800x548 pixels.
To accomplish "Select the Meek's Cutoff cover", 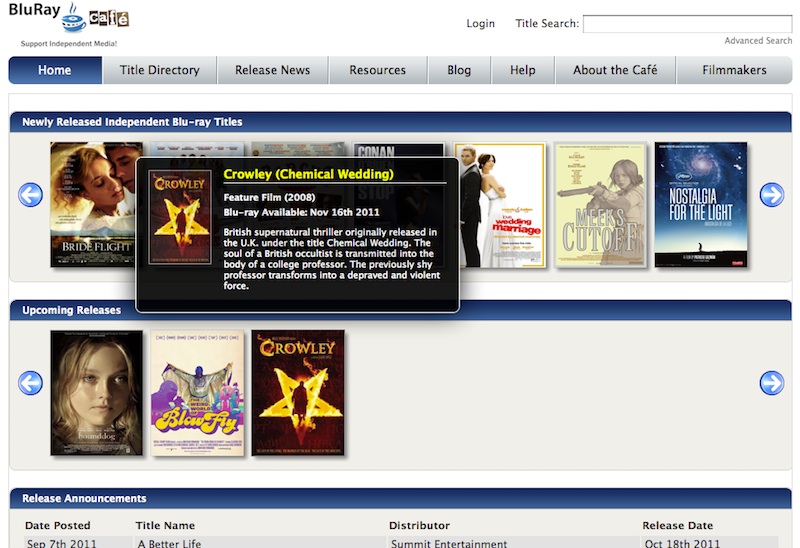I will (x=601, y=205).
